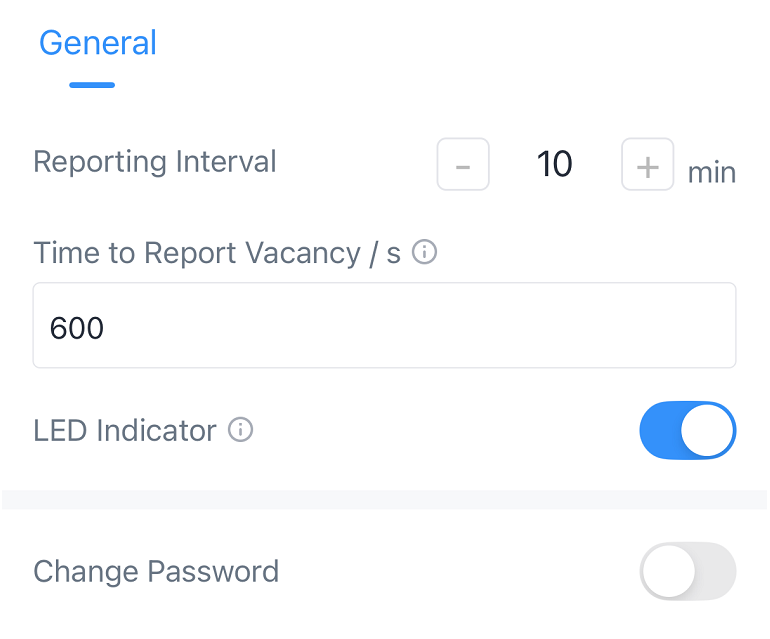Click the Time to Report Vacancy label
Viewport: 770px width, 639px height.
pyautogui.click(x=217, y=253)
